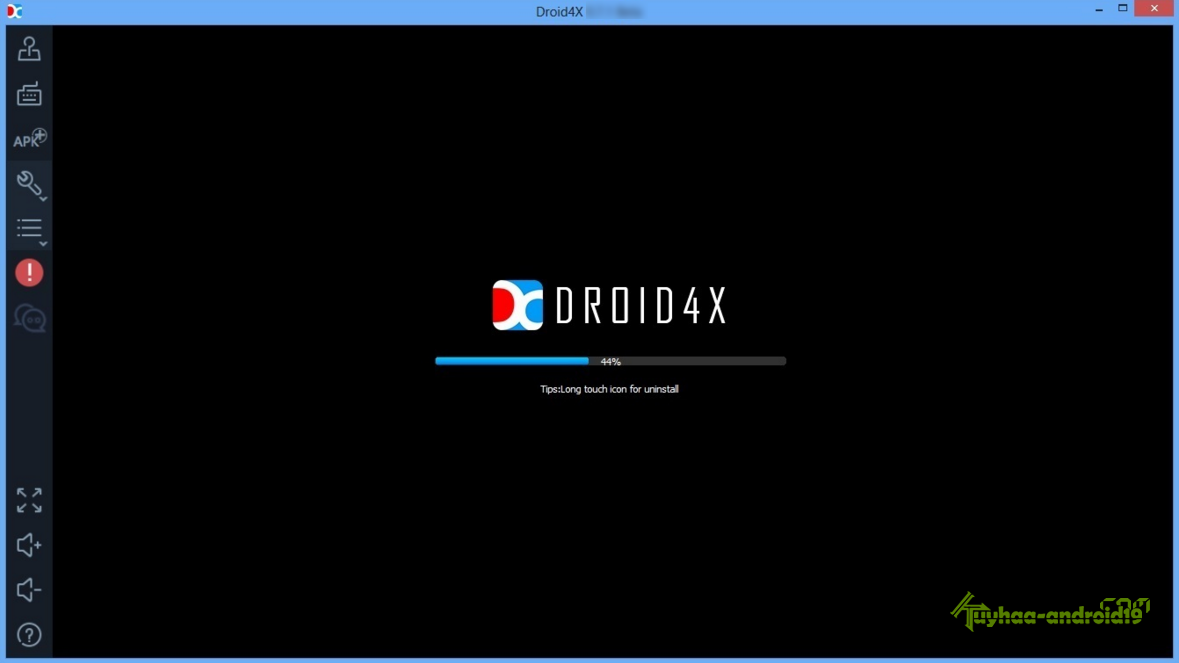Image resolution: width=1179 pixels, height=663 pixels.
Task: Open the chat feedback bubble icon
Action: [x=29, y=319]
